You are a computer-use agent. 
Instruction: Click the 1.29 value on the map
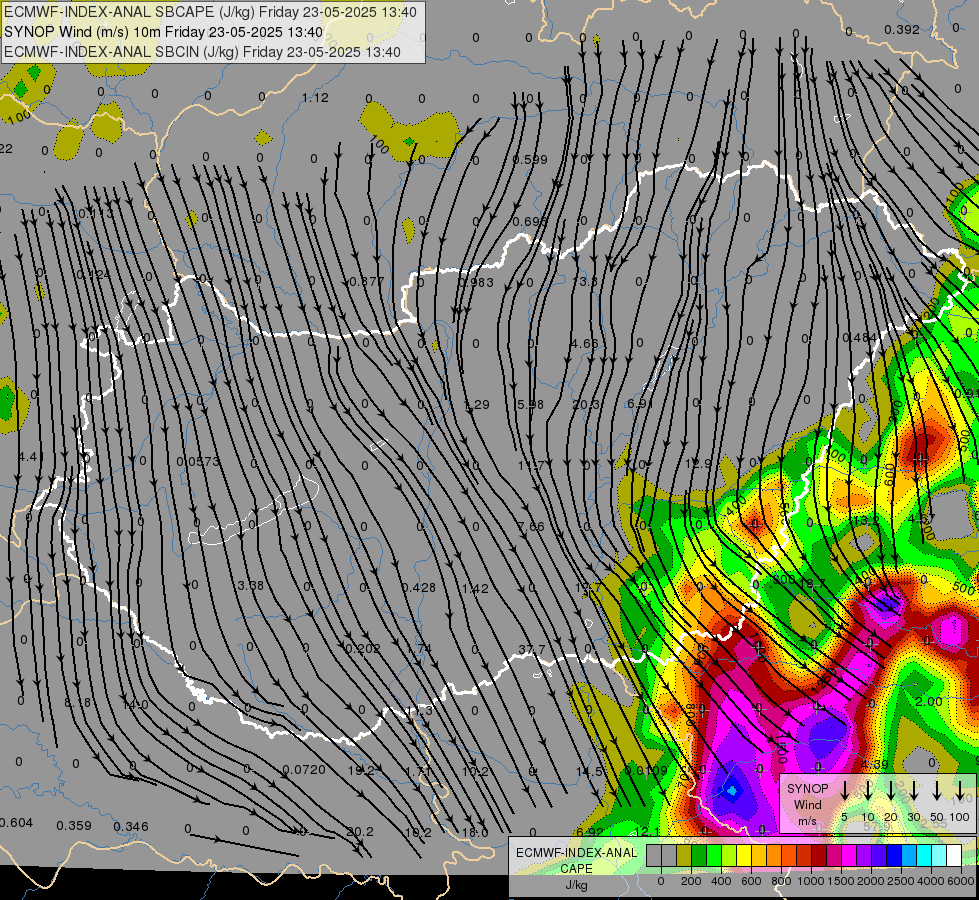pyautogui.click(x=476, y=405)
